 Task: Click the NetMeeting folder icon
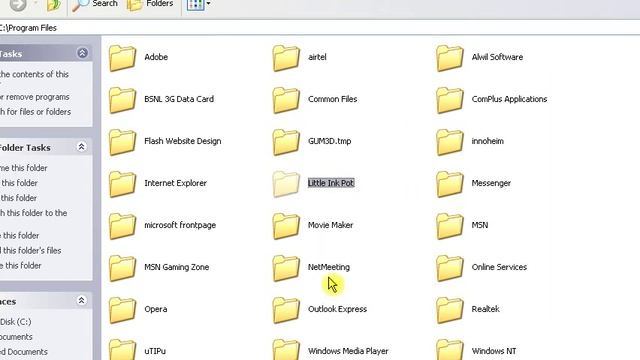pyautogui.click(x=286, y=268)
